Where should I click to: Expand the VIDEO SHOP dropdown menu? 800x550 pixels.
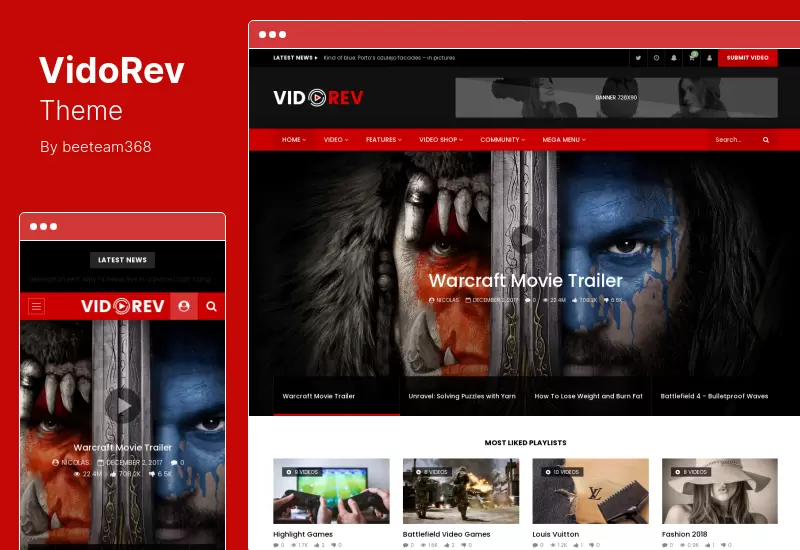pos(441,140)
